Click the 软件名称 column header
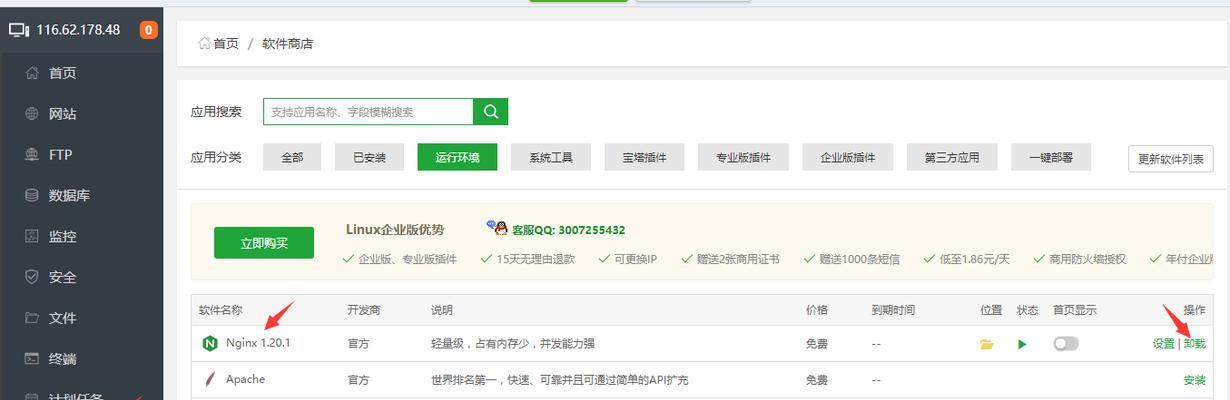1230x400 pixels. click(221, 311)
